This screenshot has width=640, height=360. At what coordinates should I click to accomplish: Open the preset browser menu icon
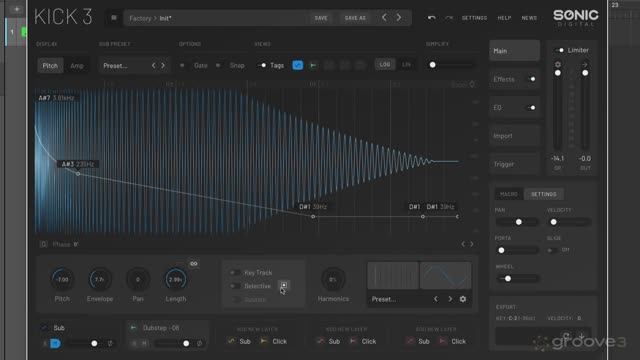click(114, 18)
